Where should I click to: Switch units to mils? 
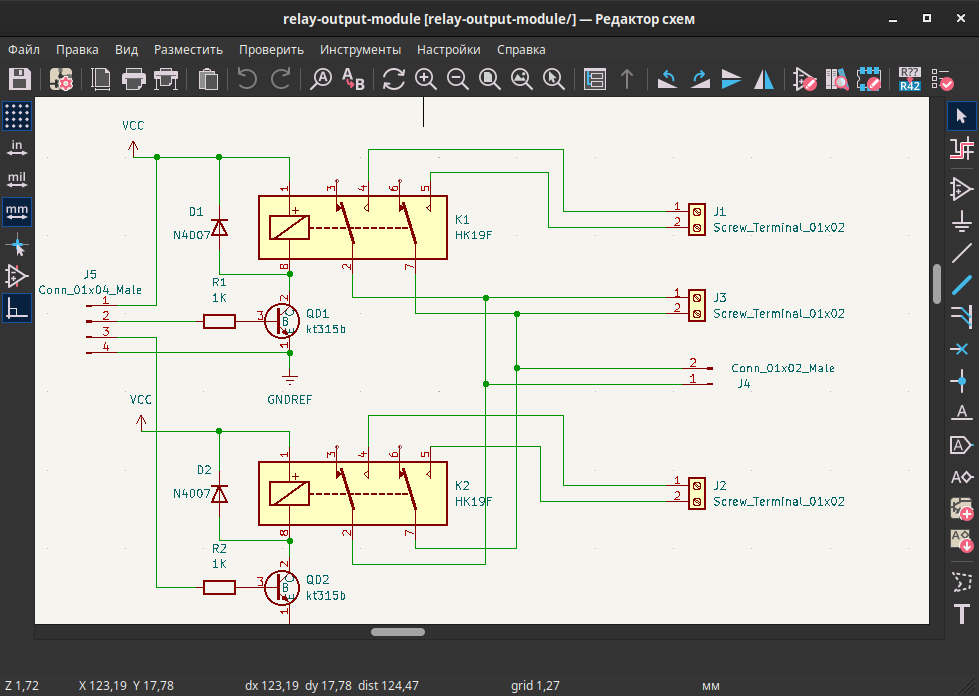pos(18,180)
